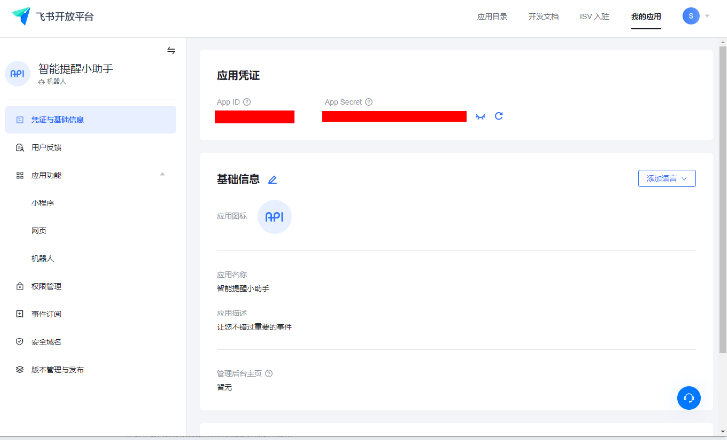Open the 添加语言 dropdown
The image size is (727, 440).
(666, 178)
